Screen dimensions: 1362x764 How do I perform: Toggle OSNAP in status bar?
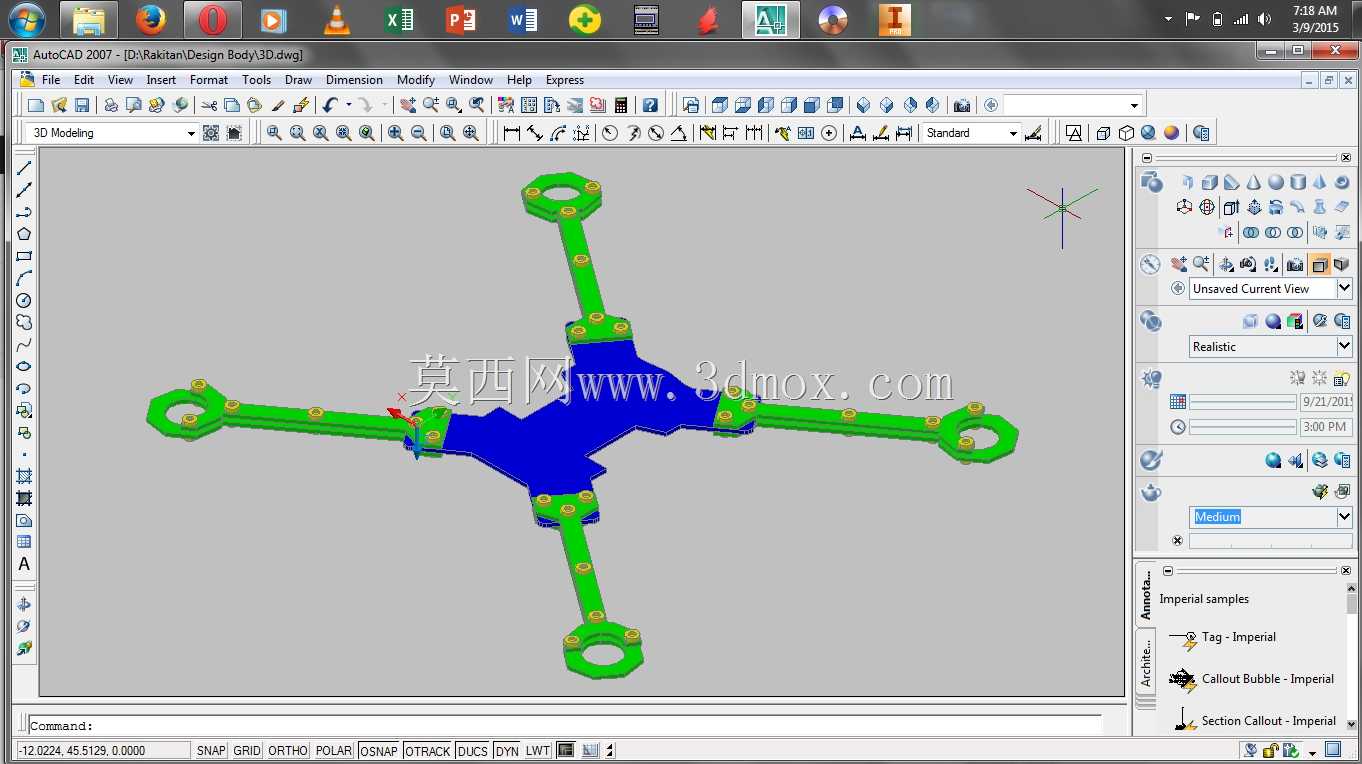pyautogui.click(x=379, y=751)
